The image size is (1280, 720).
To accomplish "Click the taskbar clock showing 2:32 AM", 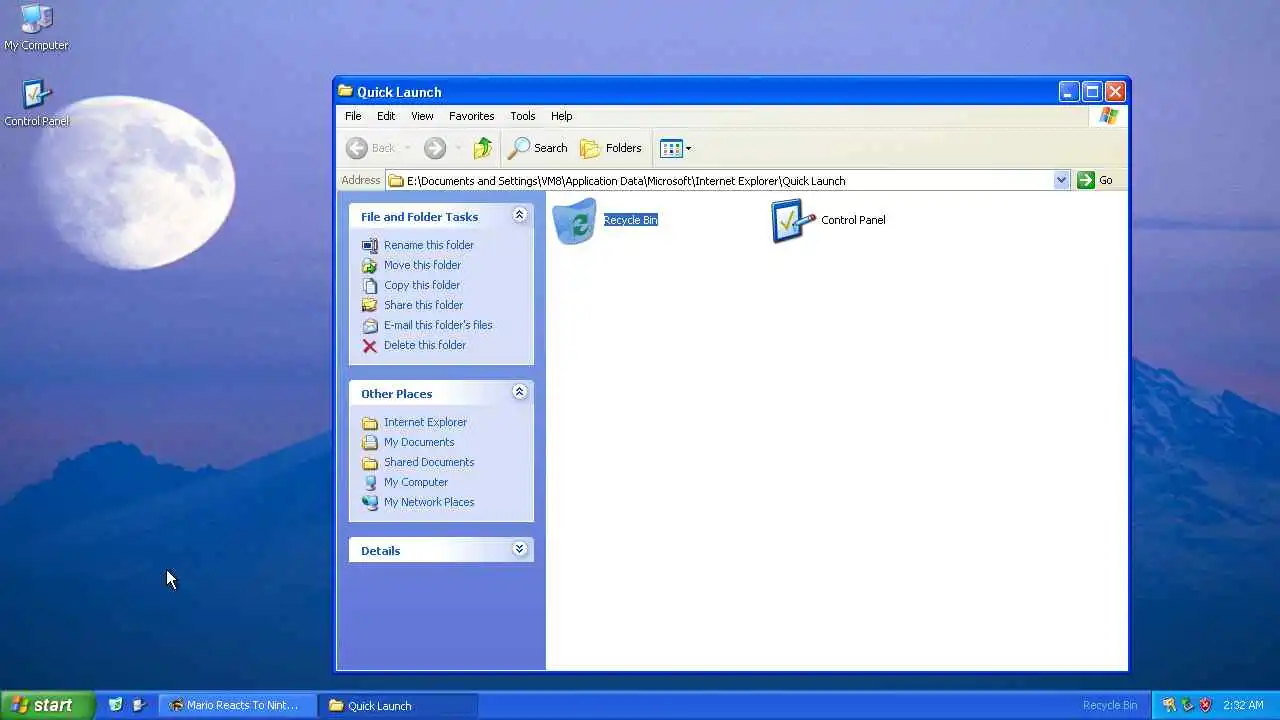I will tap(1243, 705).
